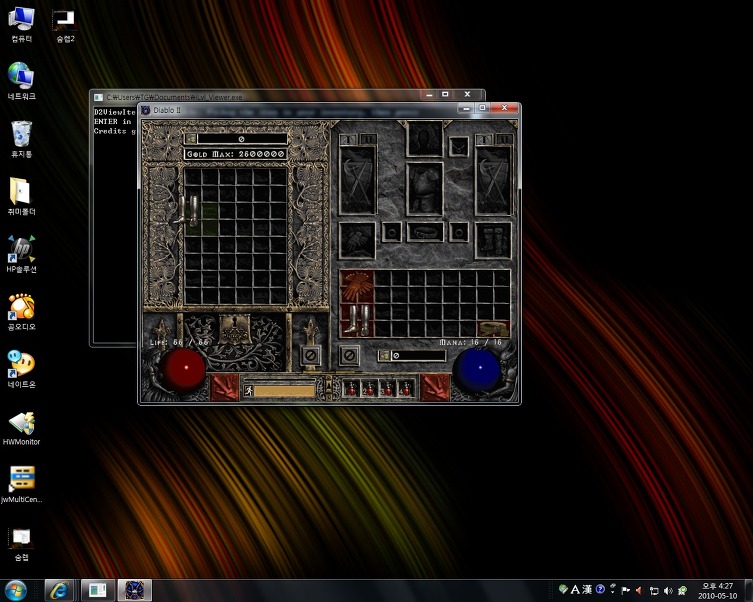753x602 pixels.
Task: Click the empty amulet equipment slot
Action: [x=459, y=147]
